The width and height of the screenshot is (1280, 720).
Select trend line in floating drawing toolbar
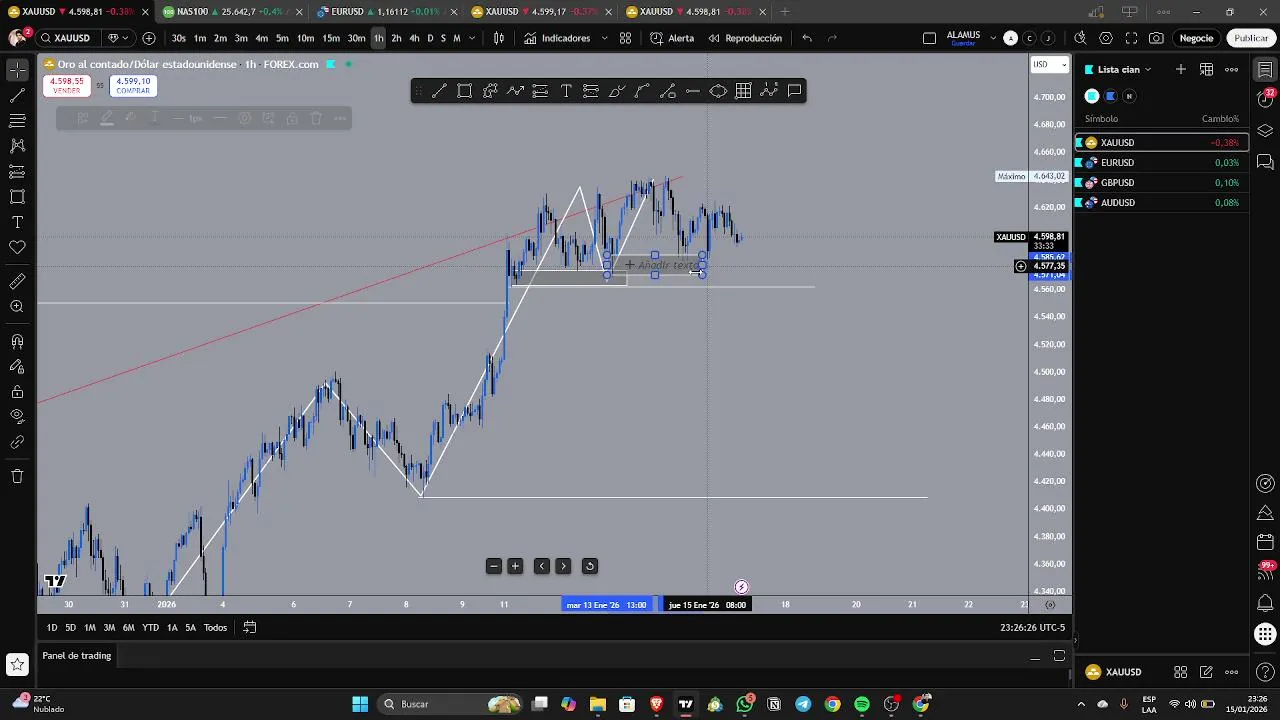tap(439, 91)
